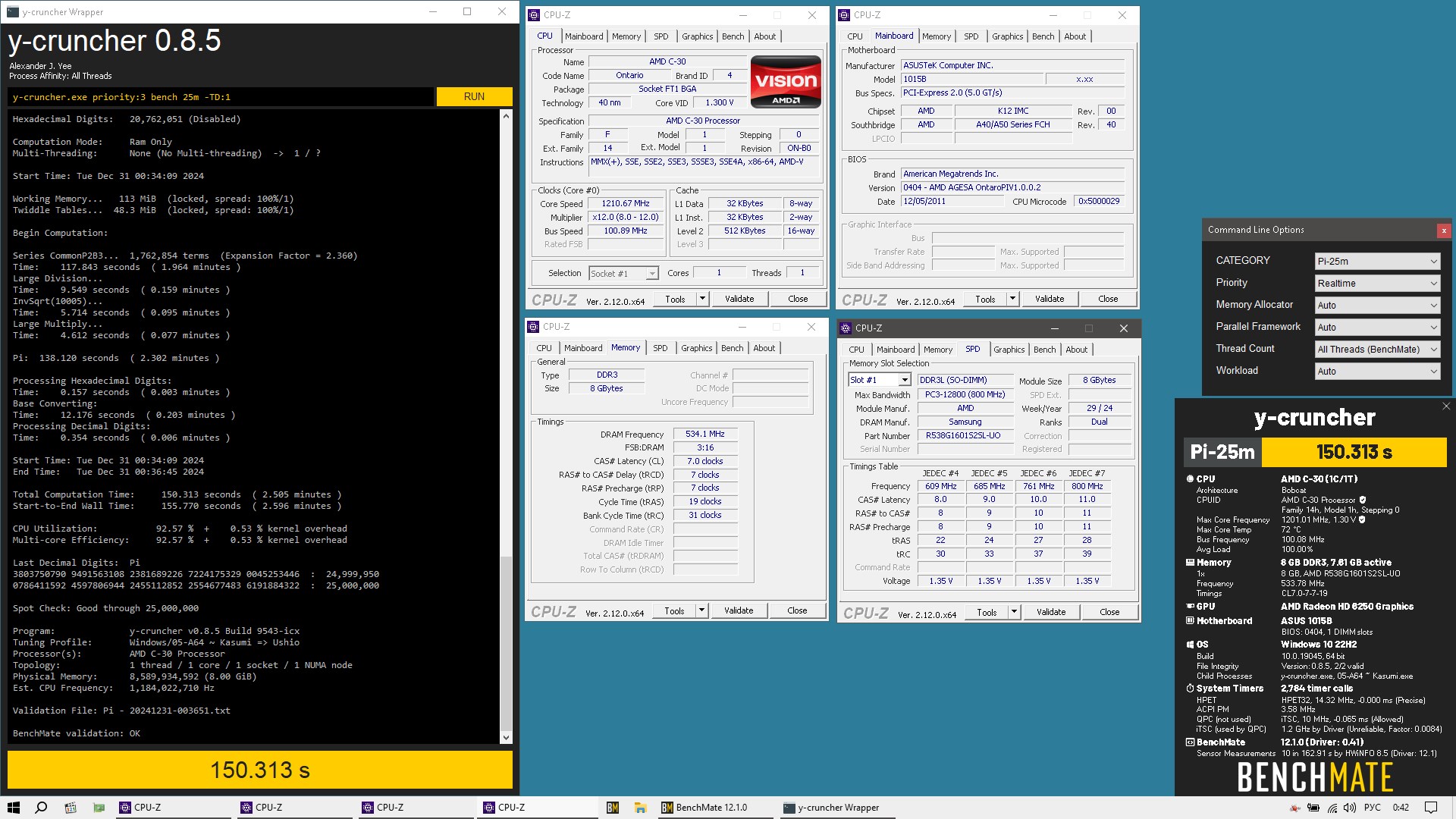
Task: Click the console scrollbar up arrow
Action: (x=506, y=116)
